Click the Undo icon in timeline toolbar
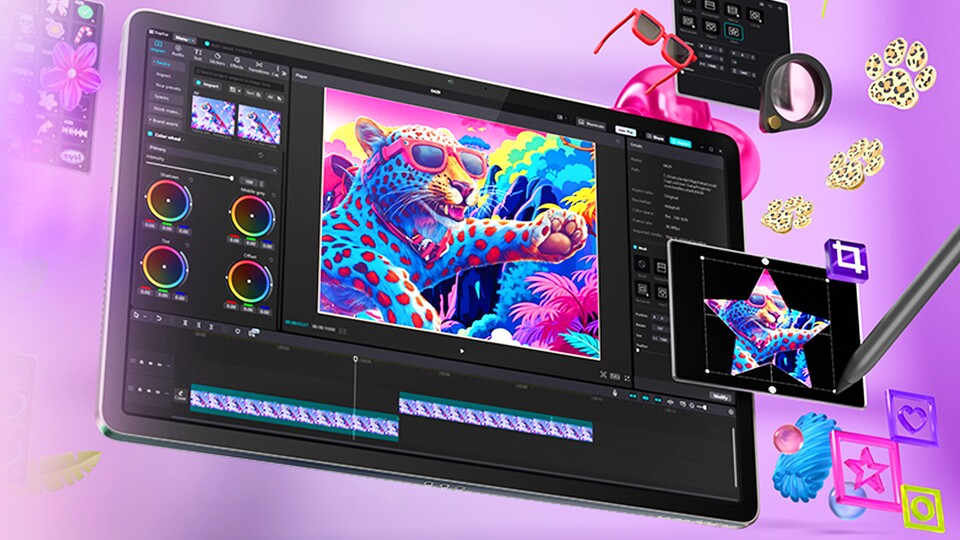 pos(158,318)
